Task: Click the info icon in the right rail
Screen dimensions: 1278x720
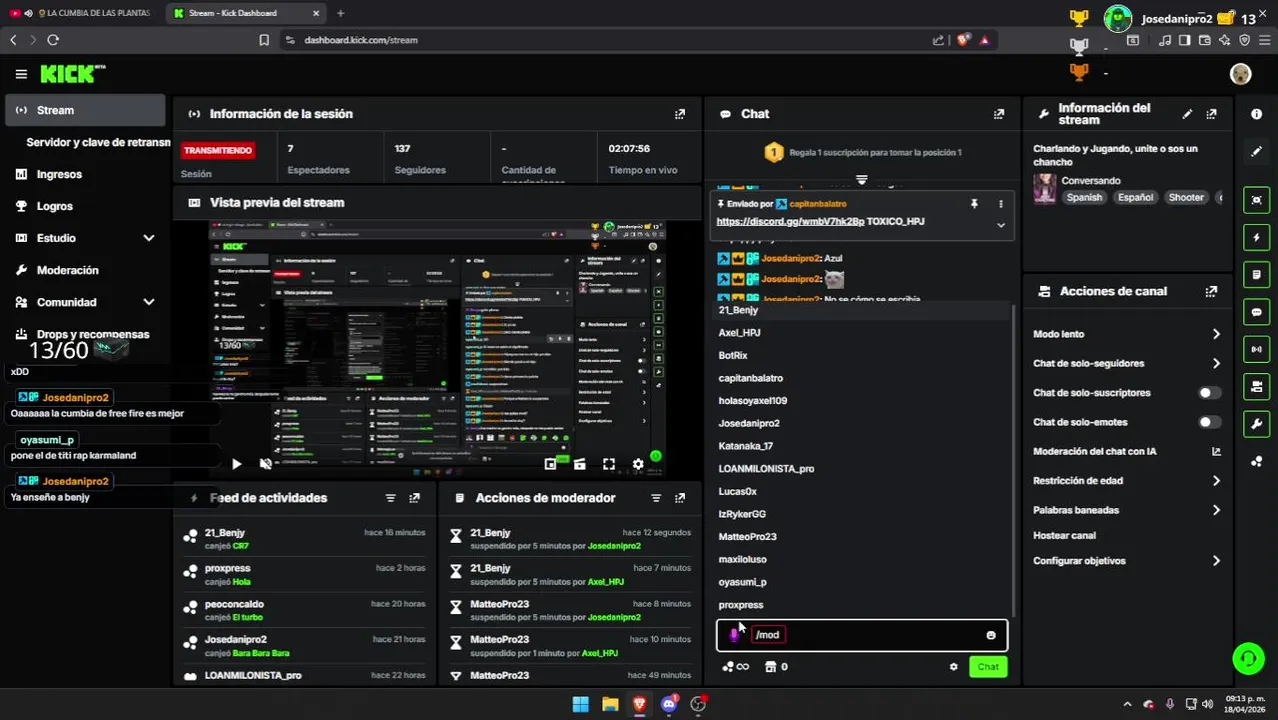Action: [x=1257, y=114]
